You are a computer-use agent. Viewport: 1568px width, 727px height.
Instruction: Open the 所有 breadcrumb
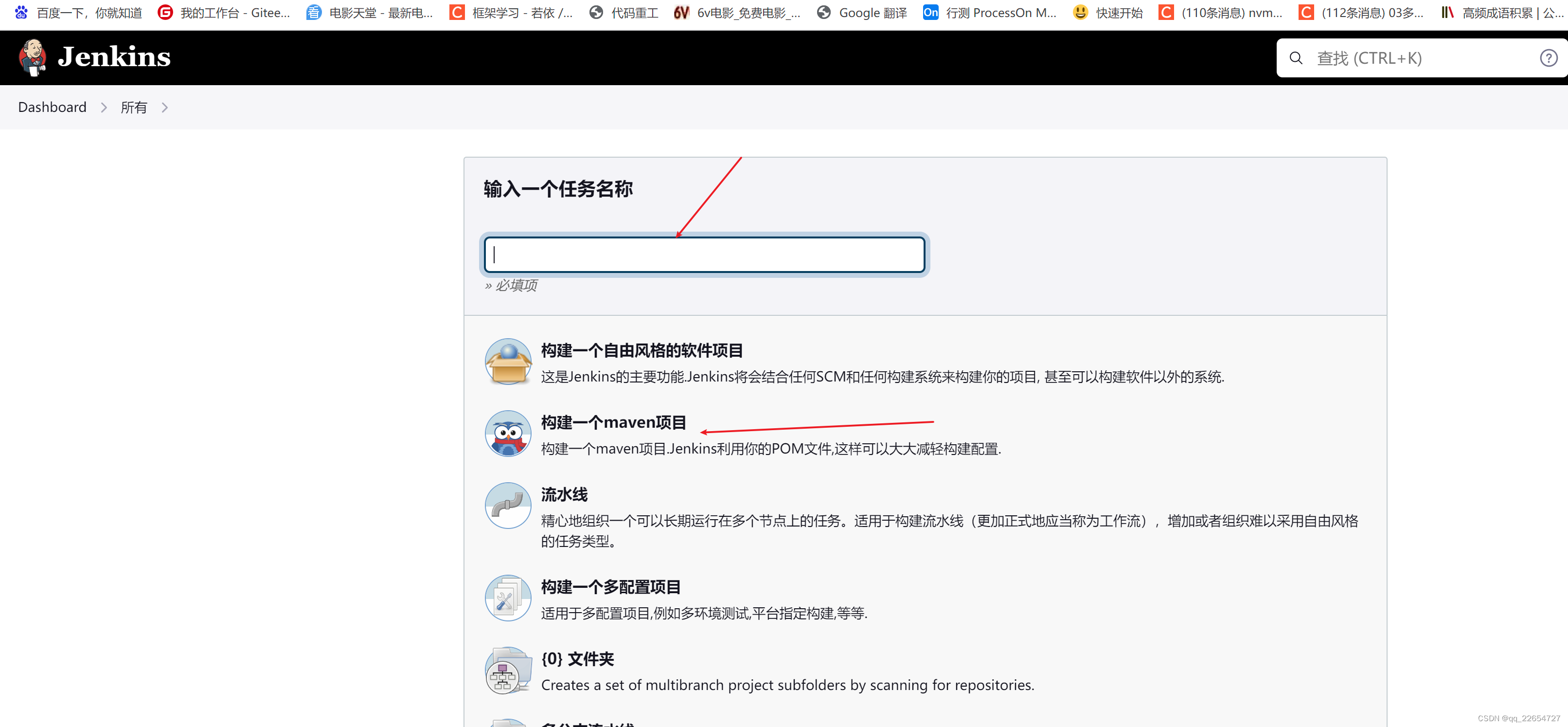click(134, 107)
